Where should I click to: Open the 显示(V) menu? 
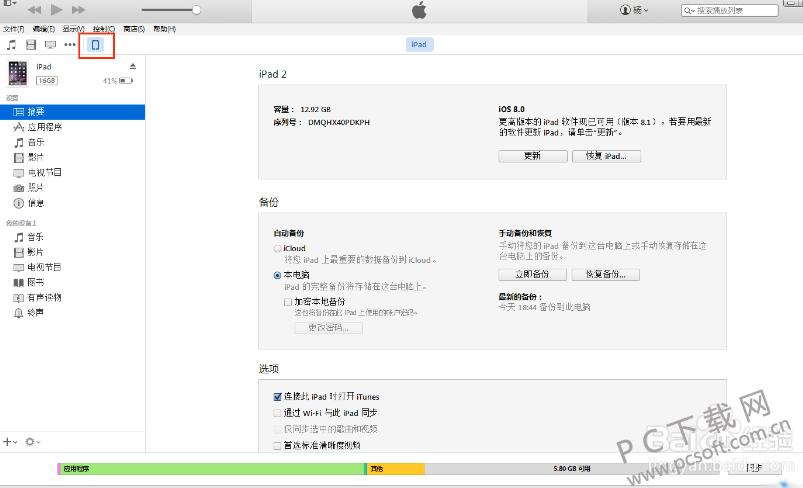73,29
